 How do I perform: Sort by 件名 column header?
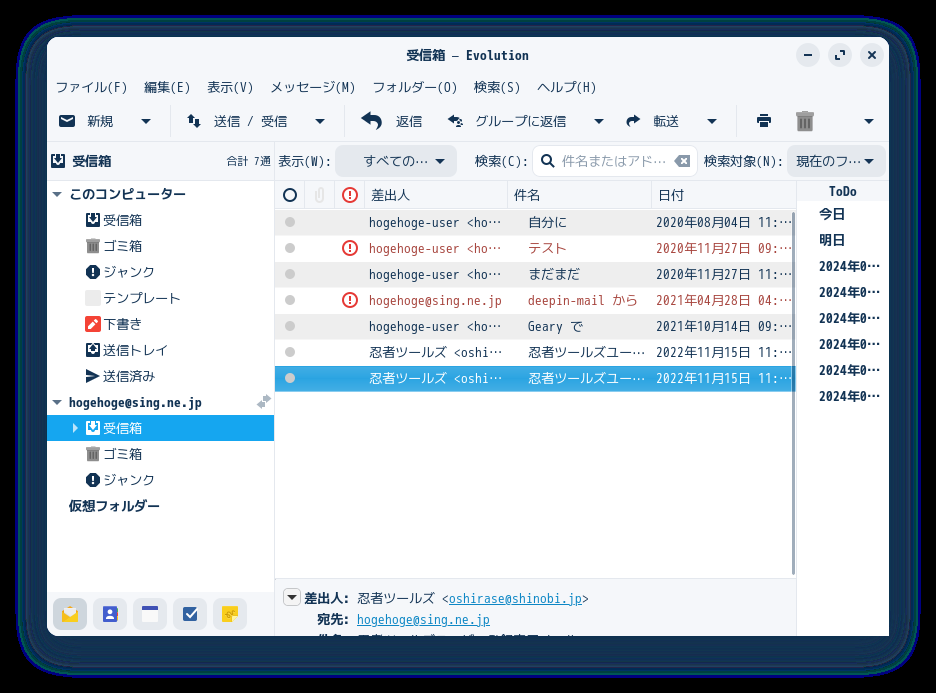pyautogui.click(x=579, y=195)
